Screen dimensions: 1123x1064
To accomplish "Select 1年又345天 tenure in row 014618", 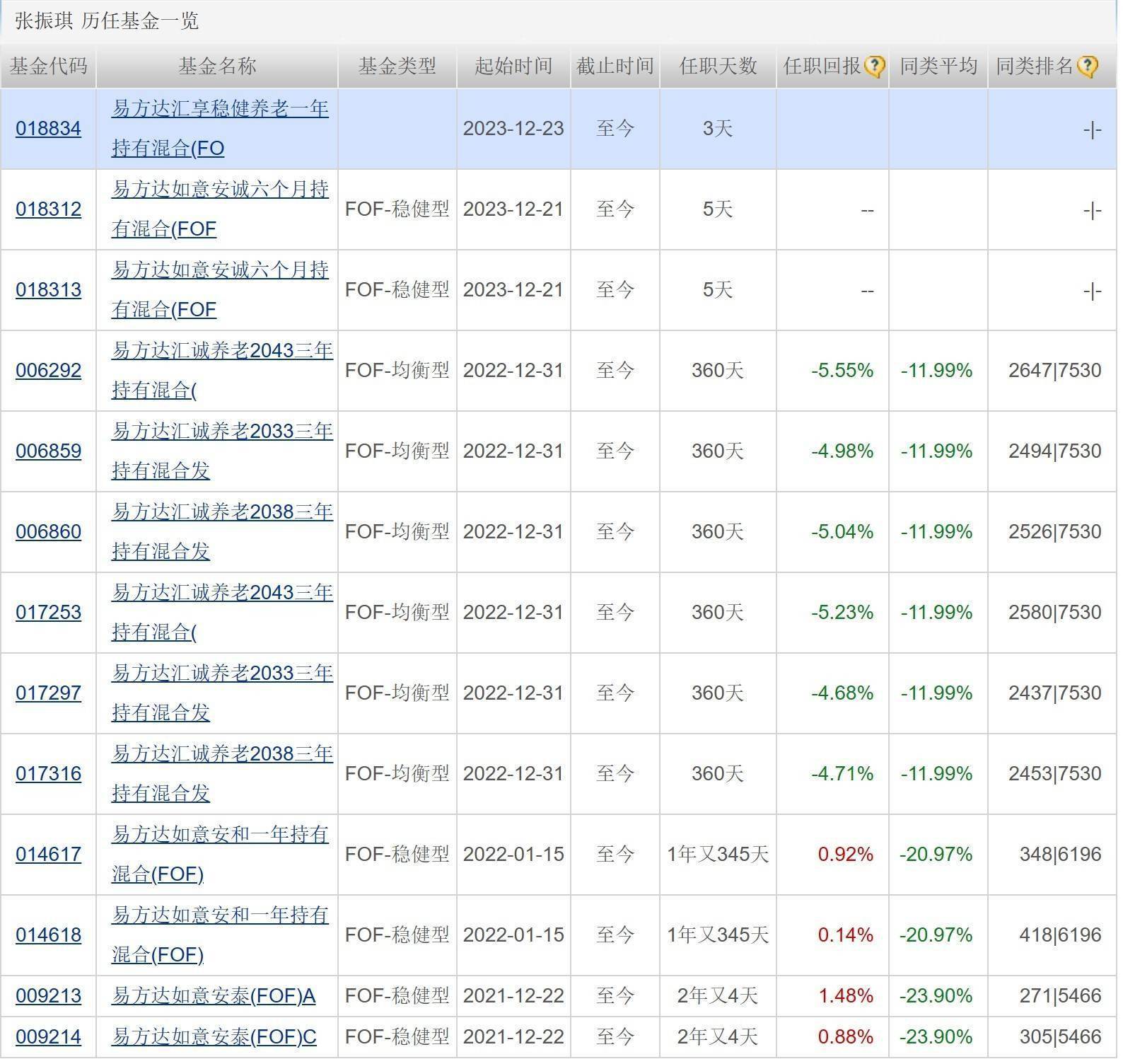I will [x=718, y=935].
